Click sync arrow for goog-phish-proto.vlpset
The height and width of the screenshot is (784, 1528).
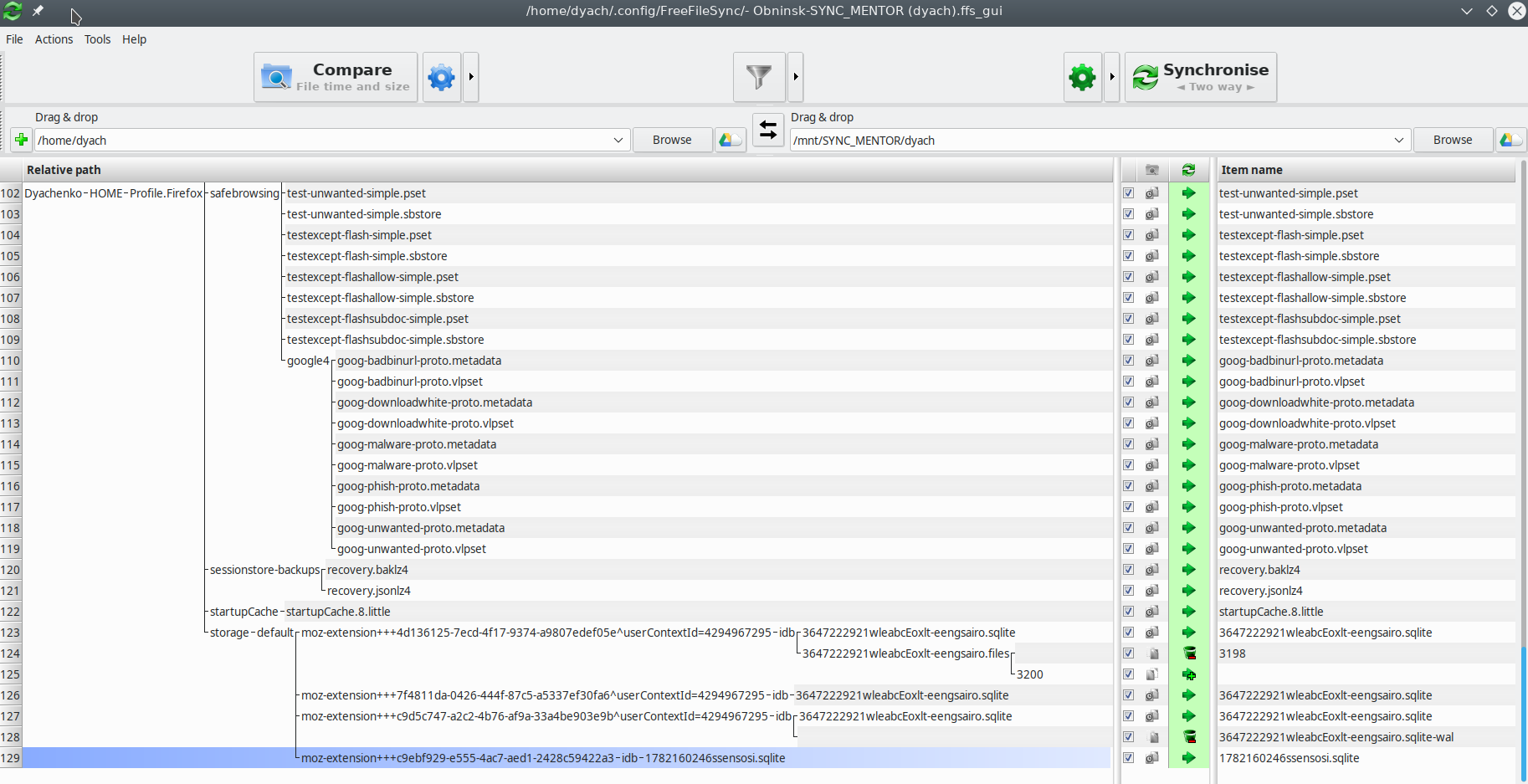(x=1188, y=507)
